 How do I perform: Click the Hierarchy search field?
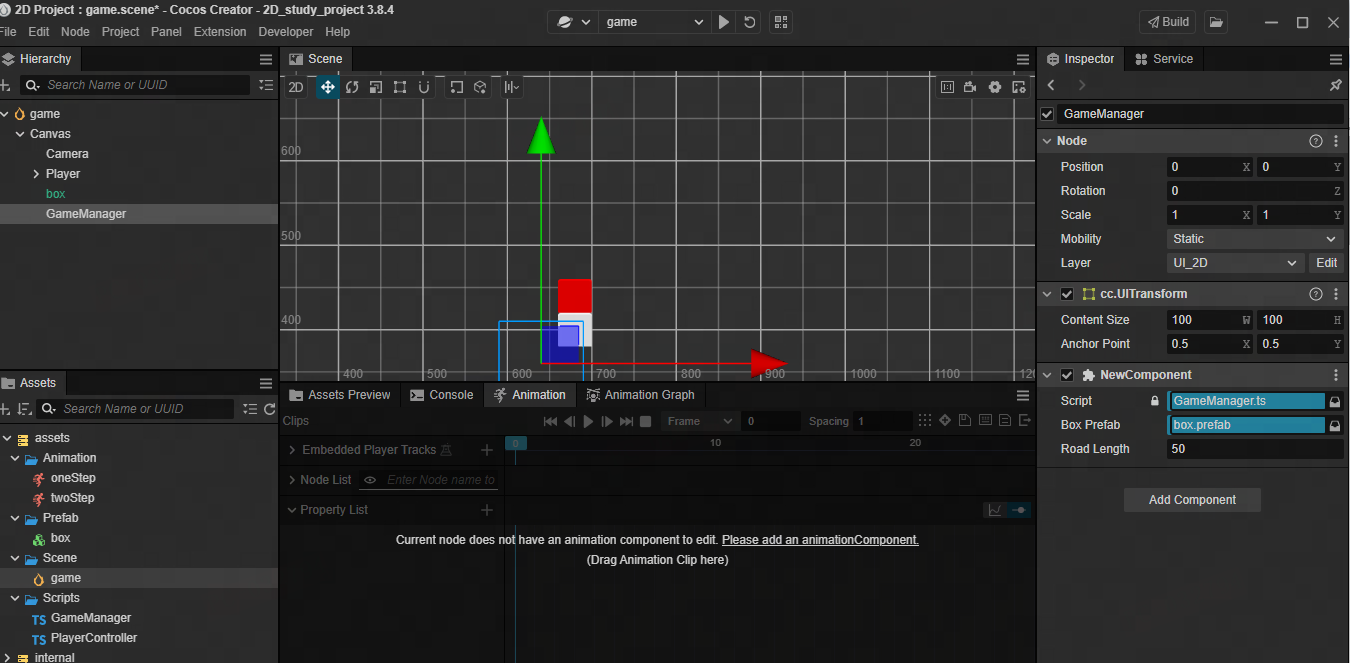point(135,85)
